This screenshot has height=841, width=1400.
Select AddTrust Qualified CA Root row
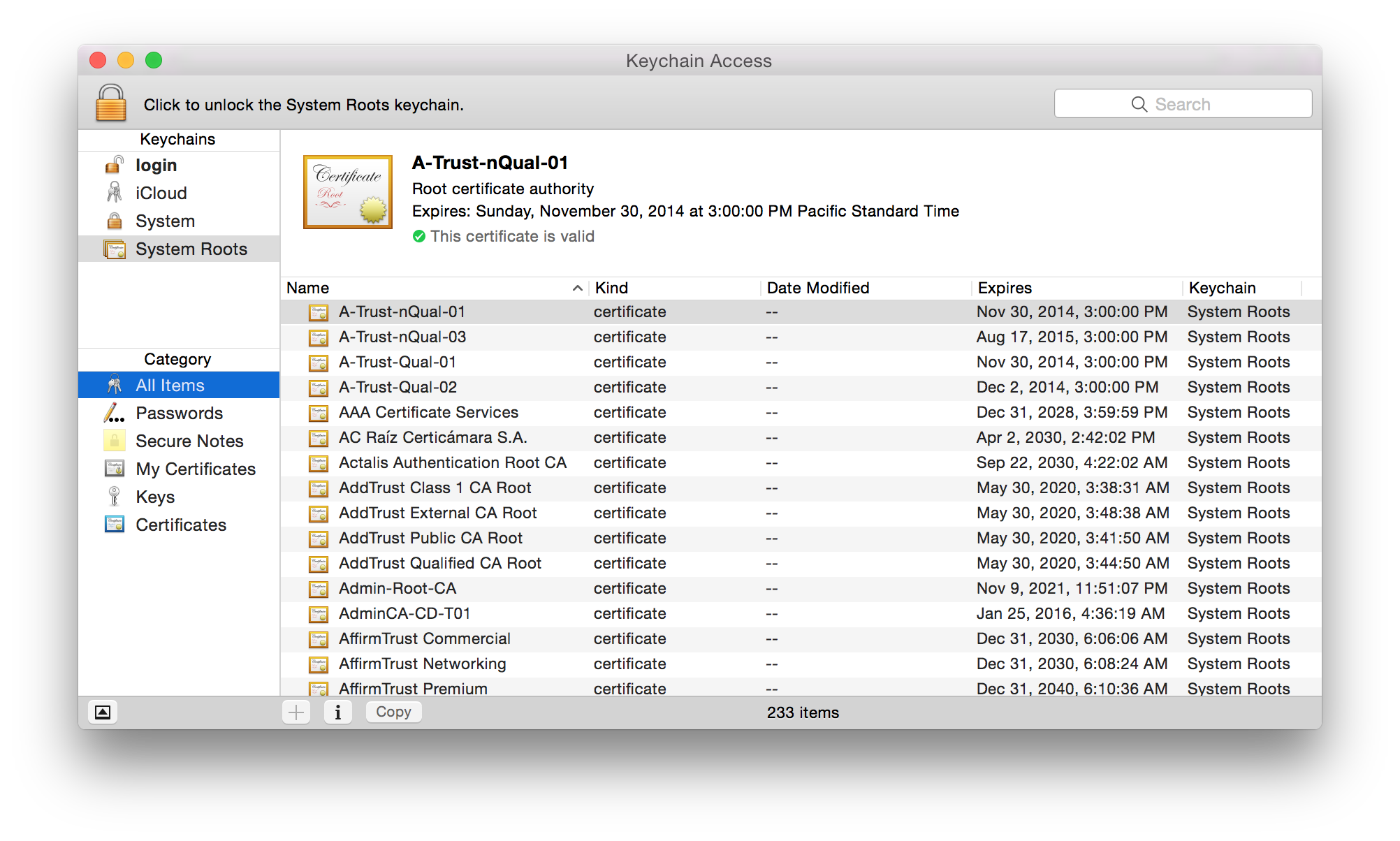coord(801,563)
